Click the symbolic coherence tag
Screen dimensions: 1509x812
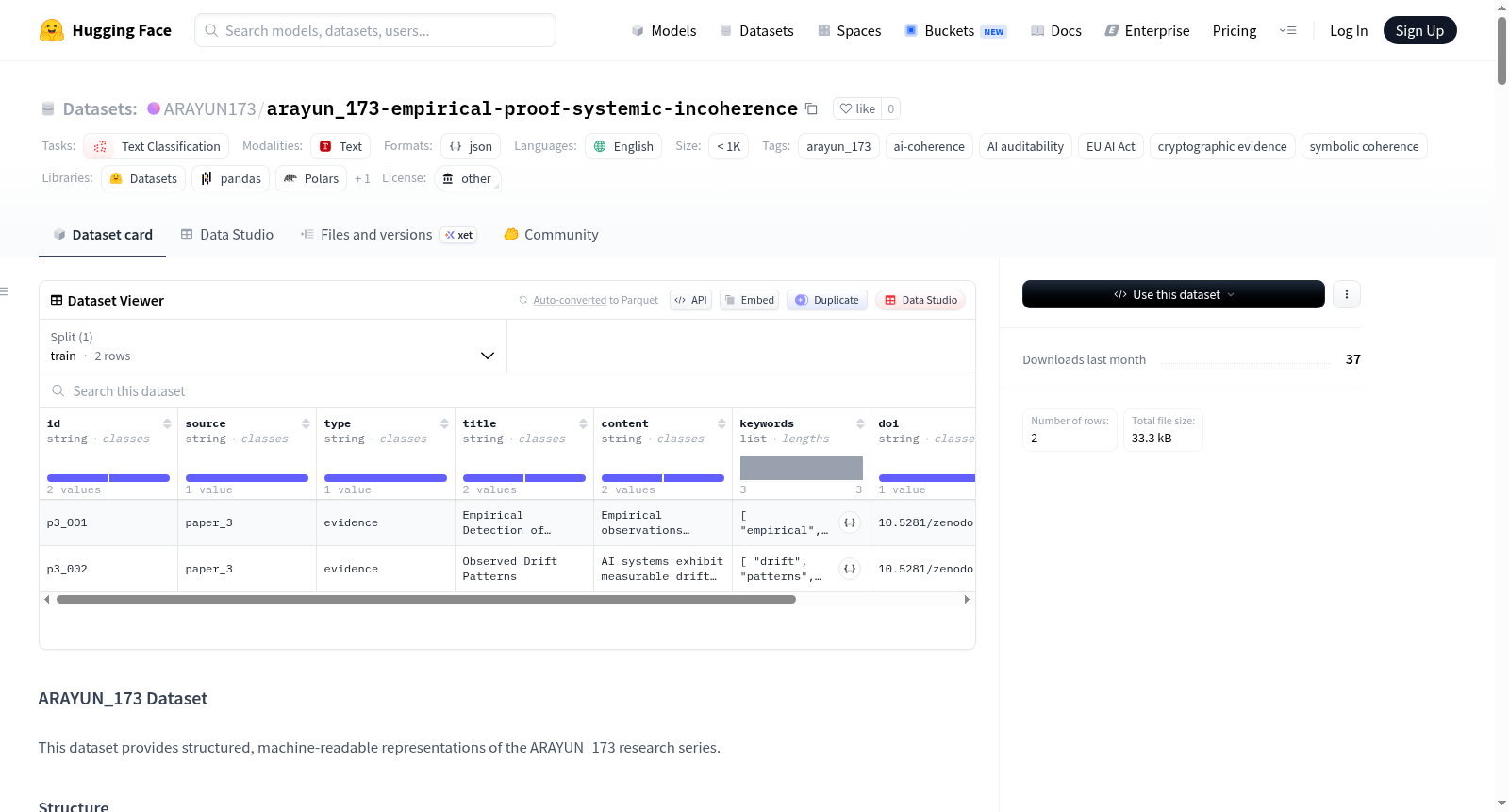coord(1364,146)
